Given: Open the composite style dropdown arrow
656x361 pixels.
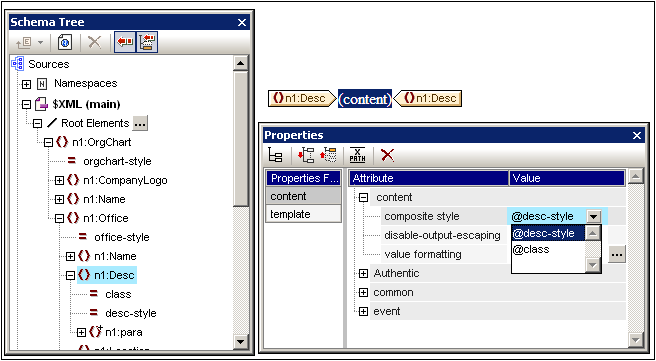Looking at the screenshot, I should 594,217.
